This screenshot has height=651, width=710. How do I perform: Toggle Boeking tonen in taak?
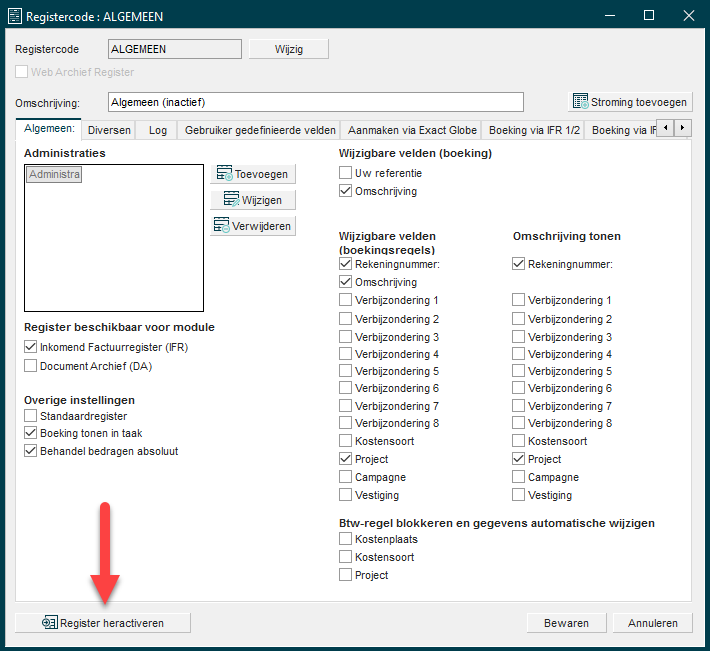(x=30, y=433)
